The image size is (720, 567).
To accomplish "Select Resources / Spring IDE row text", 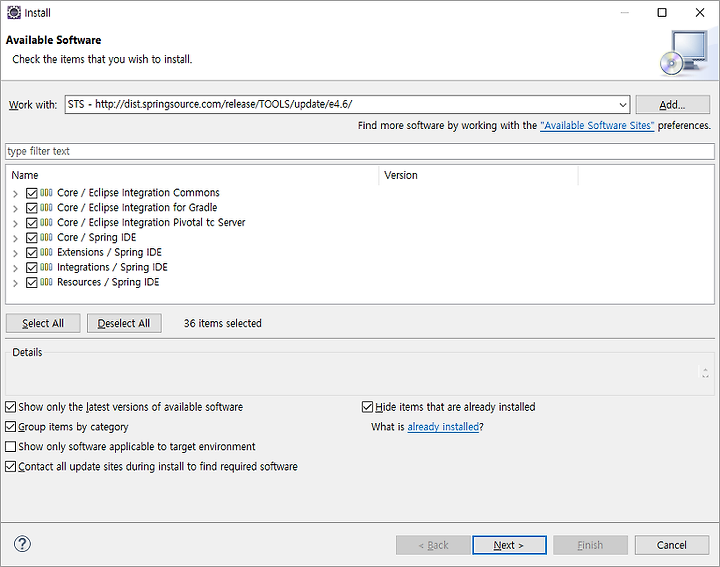I will (108, 282).
